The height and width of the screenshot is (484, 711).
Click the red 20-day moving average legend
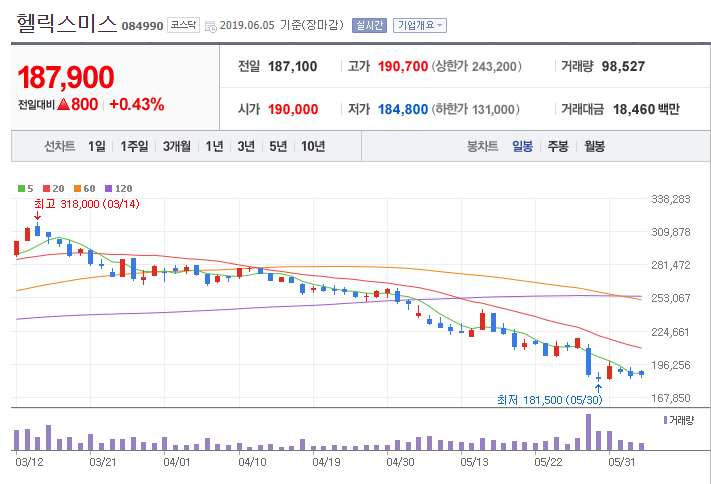tap(54, 188)
